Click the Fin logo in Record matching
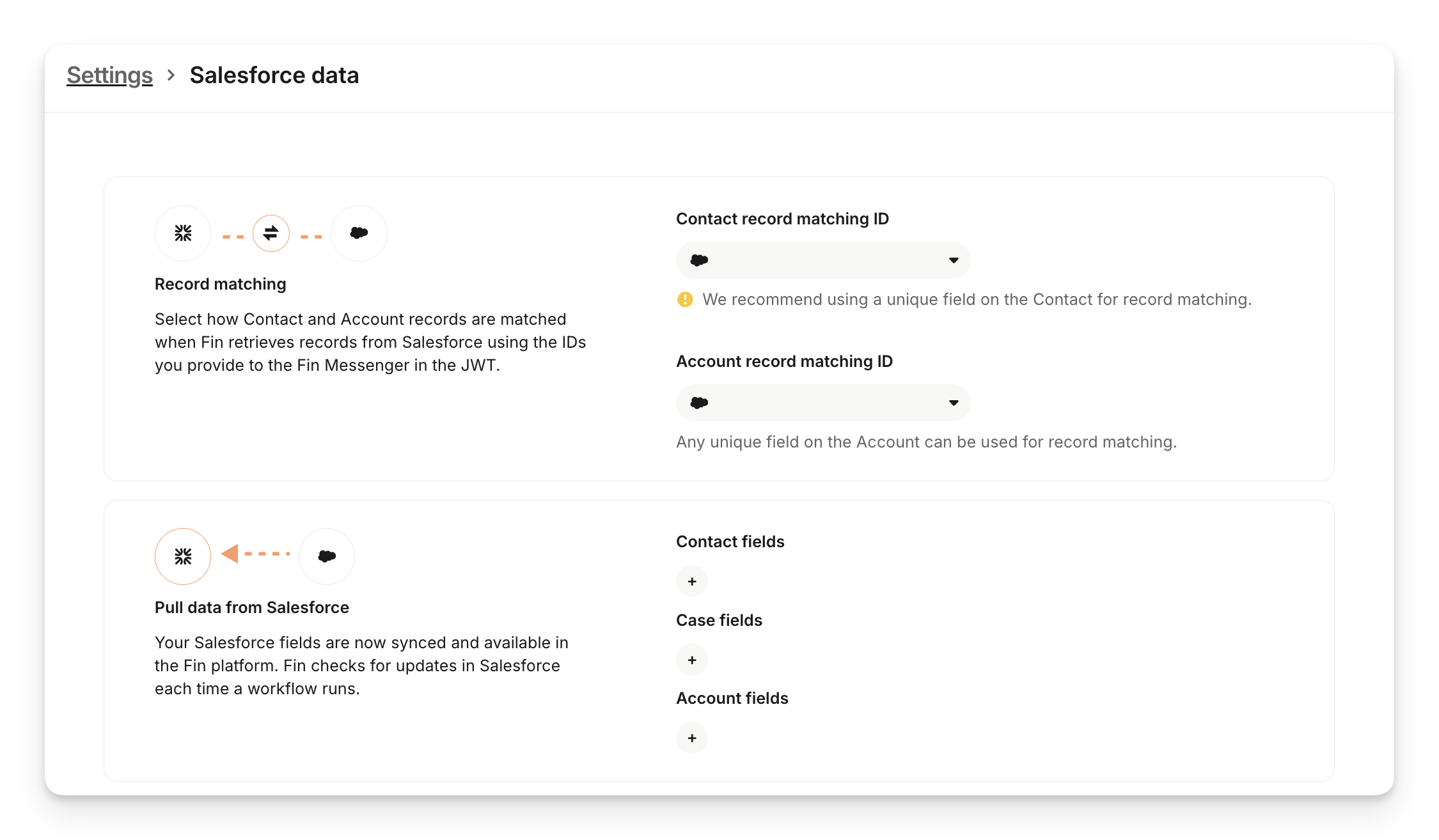The height and width of the screenshot is (840, 1439). [x=183, y=233]
